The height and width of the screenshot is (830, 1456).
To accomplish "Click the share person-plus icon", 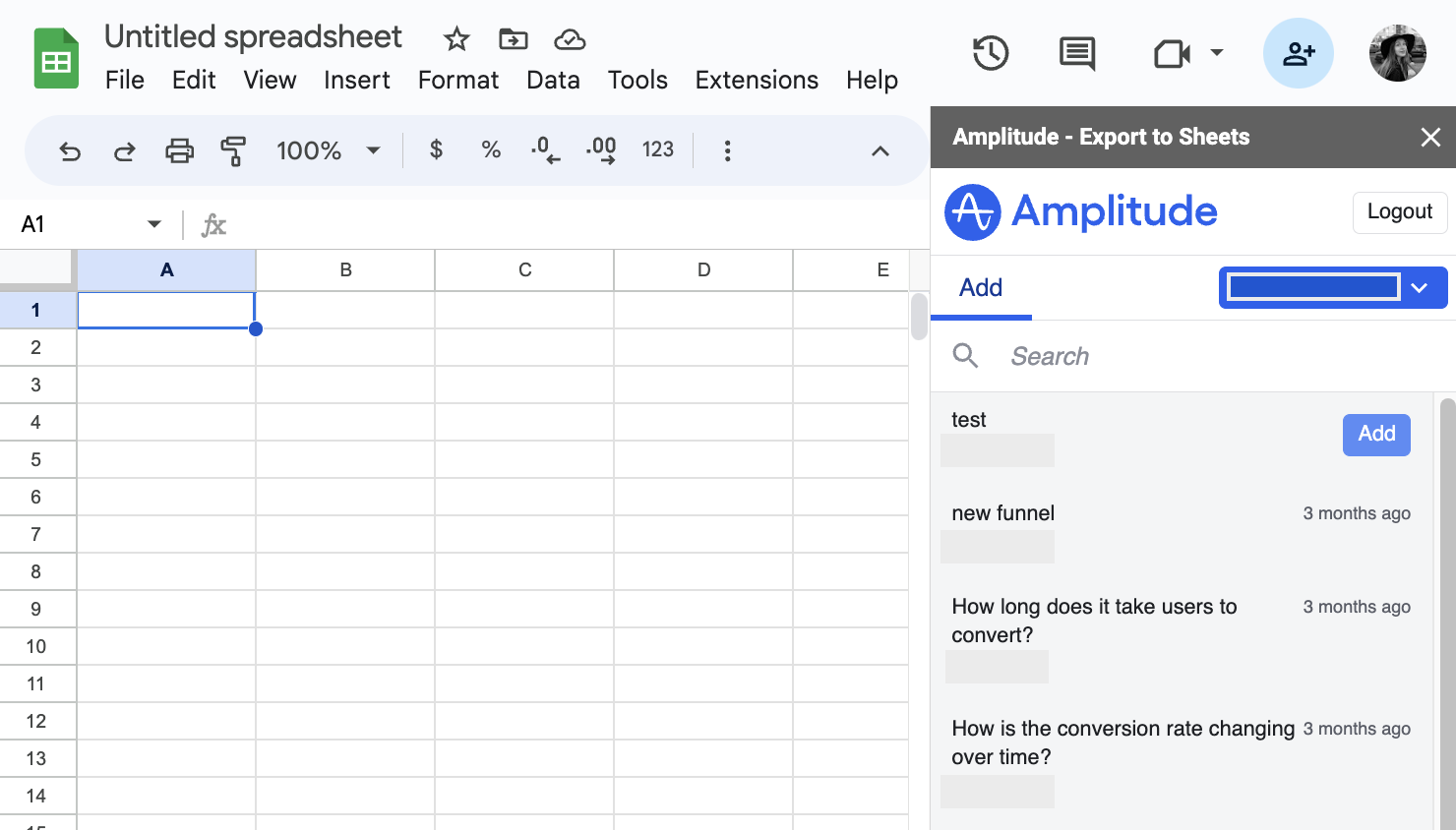I will 1298,53.
